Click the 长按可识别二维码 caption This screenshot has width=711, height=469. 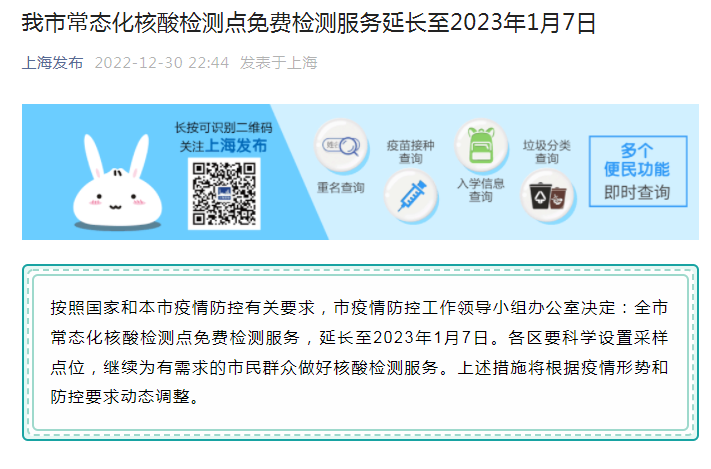tap(224, 128)
